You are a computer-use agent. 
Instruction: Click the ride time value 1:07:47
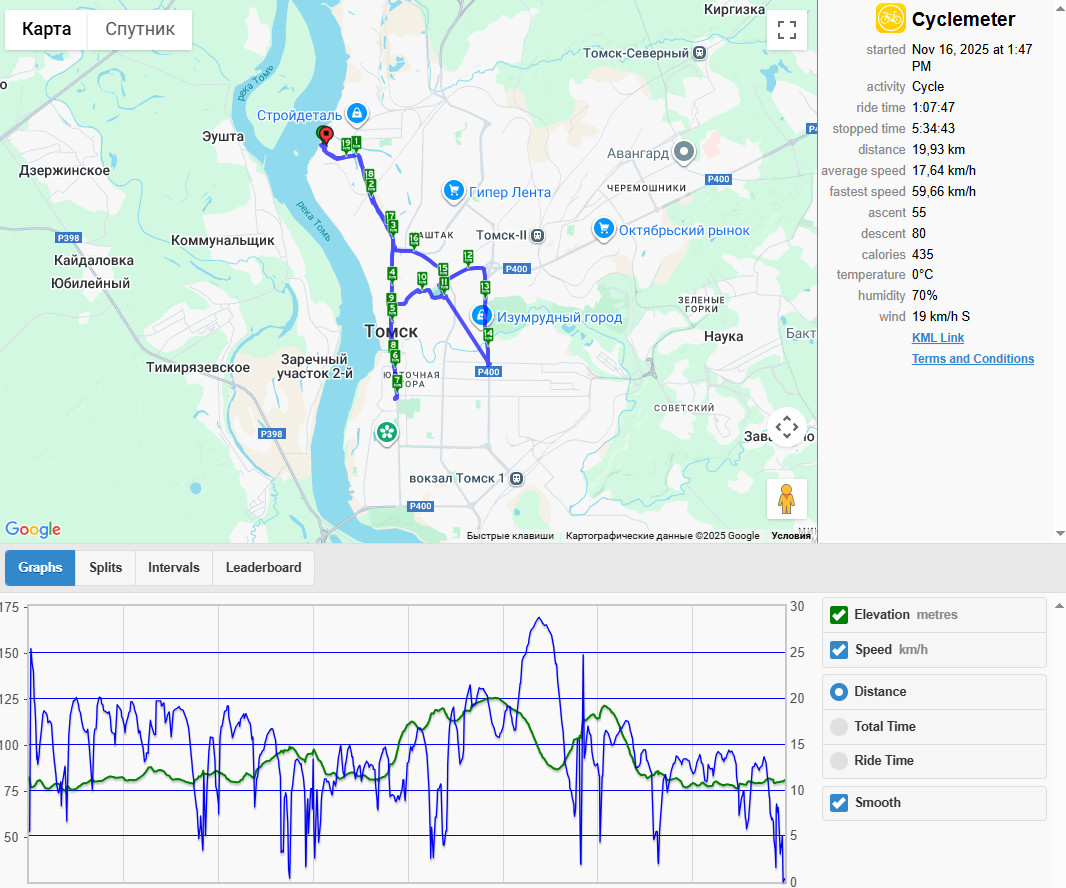tap(933, 107)
